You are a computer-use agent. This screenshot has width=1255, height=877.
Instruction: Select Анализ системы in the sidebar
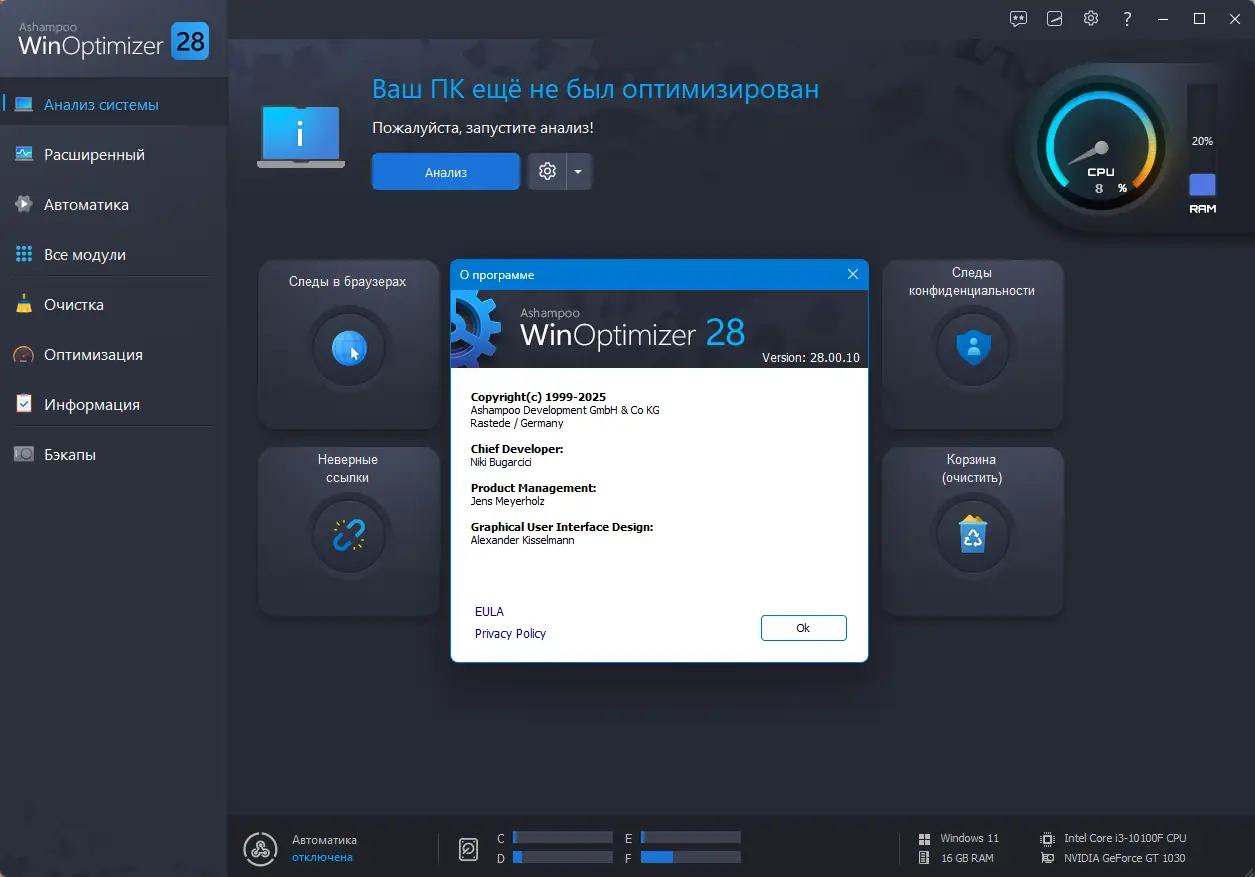[x=114, y=104]
